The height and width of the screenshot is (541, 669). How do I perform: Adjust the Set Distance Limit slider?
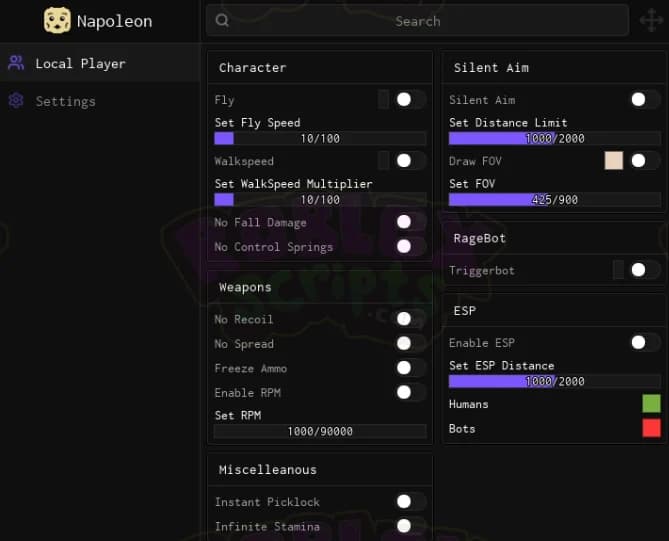click(x=555, y=138)
